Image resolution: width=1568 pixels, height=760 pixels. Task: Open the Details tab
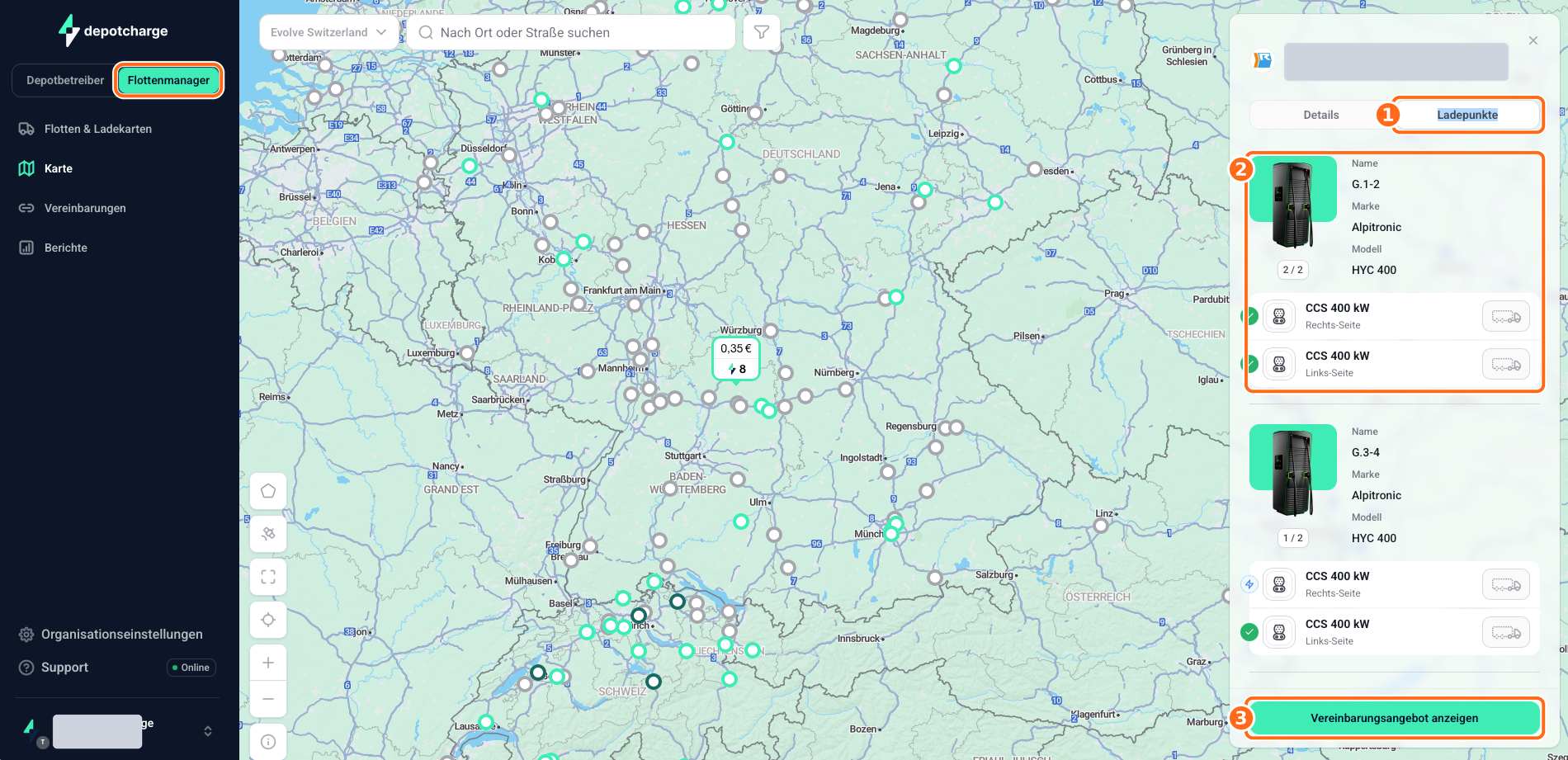[x=1320, y=115]
